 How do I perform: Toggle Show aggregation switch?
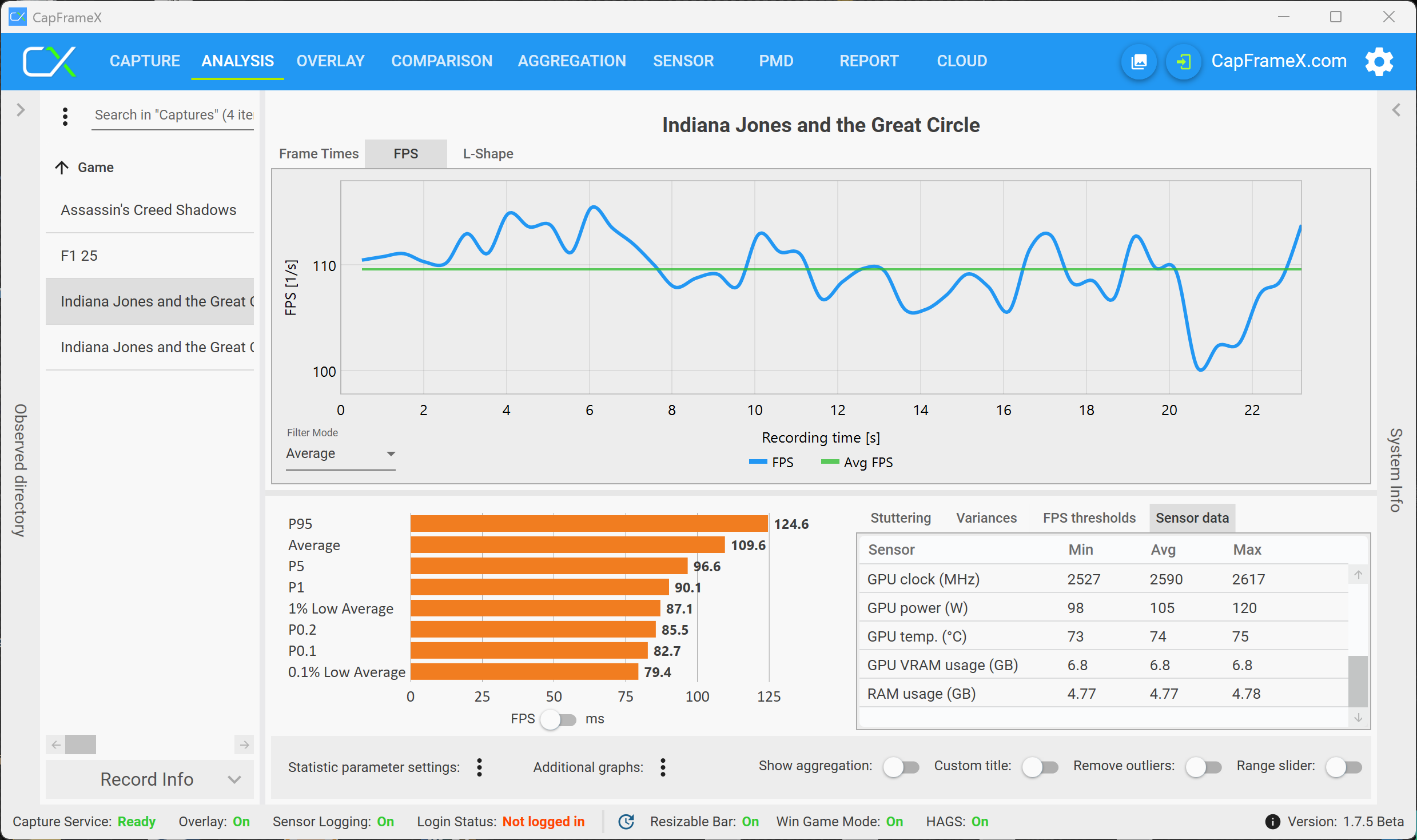pyautogui.click(x=901, y=767)
